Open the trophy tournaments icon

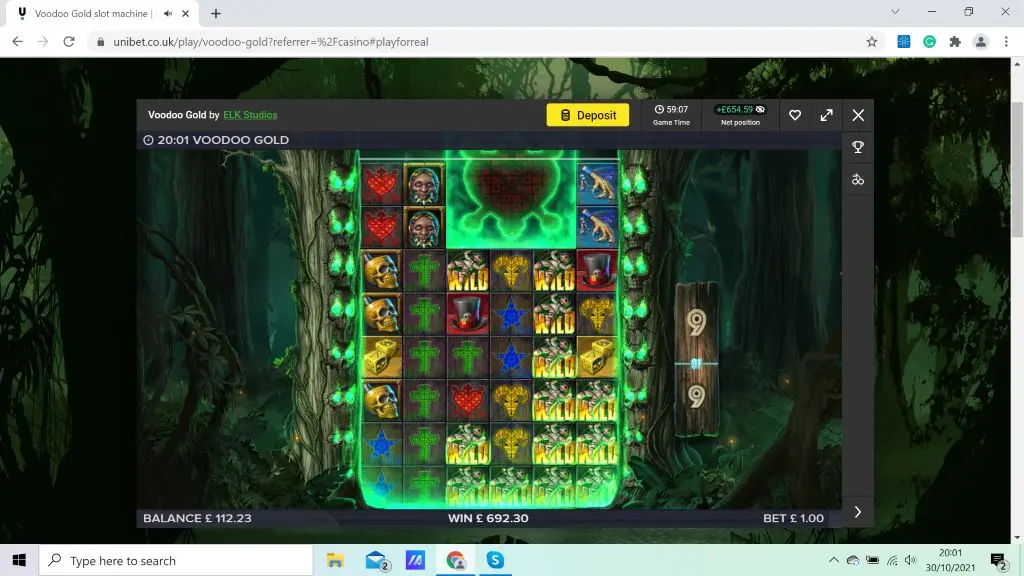[858, 147]
